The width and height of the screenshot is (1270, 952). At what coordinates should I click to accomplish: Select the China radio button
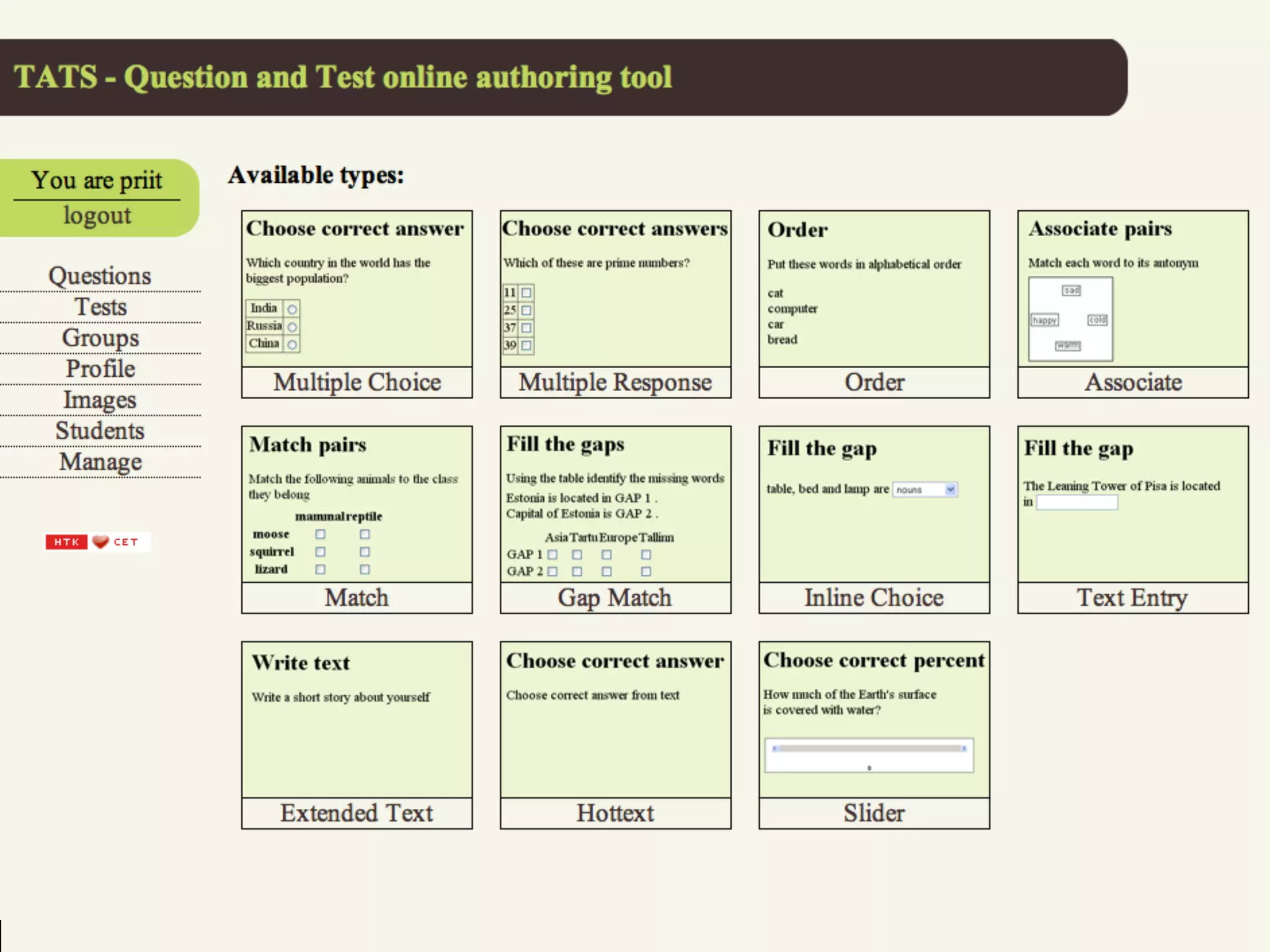pos(292,344)
